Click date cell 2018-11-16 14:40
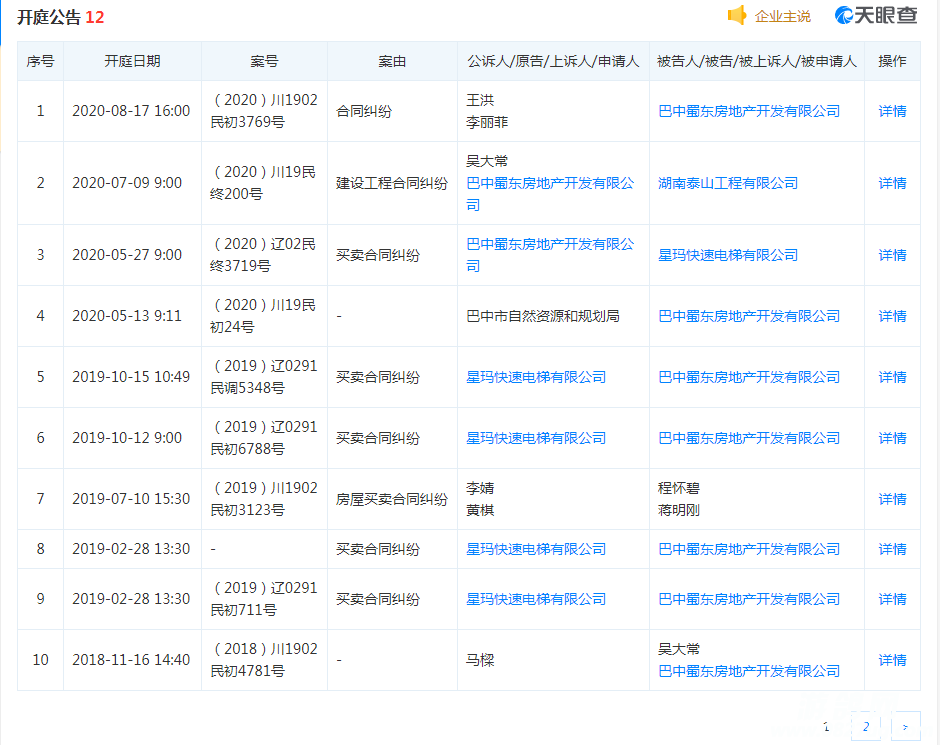 pyautogui.click(x=131, y=660)
